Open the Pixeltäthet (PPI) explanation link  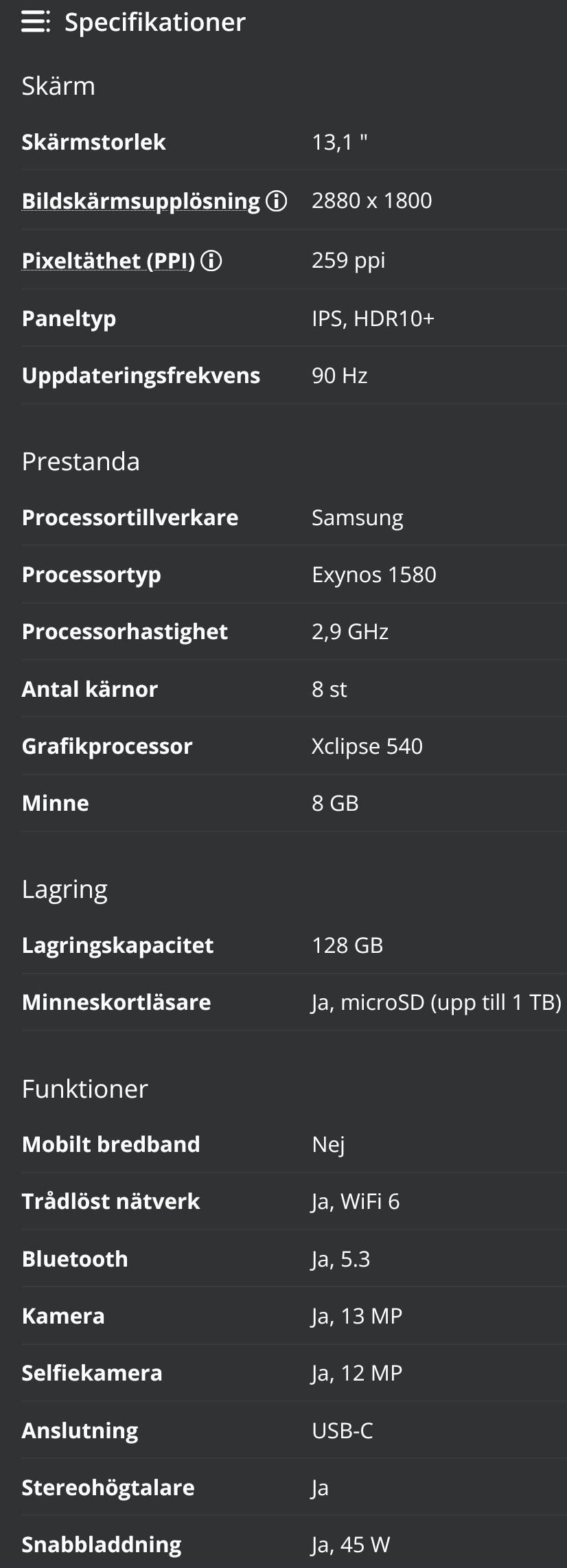[x=108, y=261]
